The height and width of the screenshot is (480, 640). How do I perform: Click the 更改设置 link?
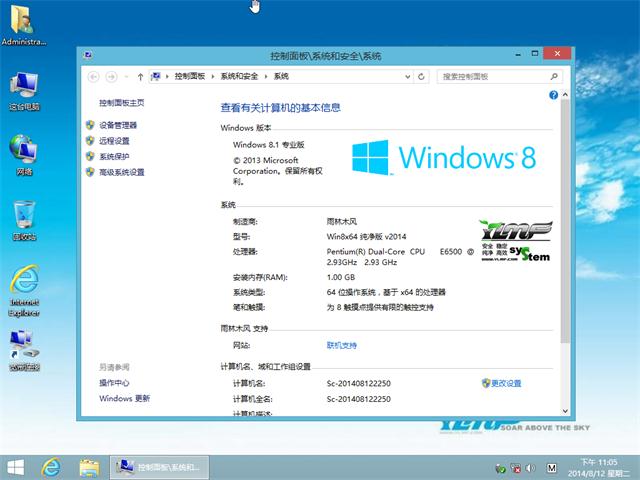tap(505, 383)
